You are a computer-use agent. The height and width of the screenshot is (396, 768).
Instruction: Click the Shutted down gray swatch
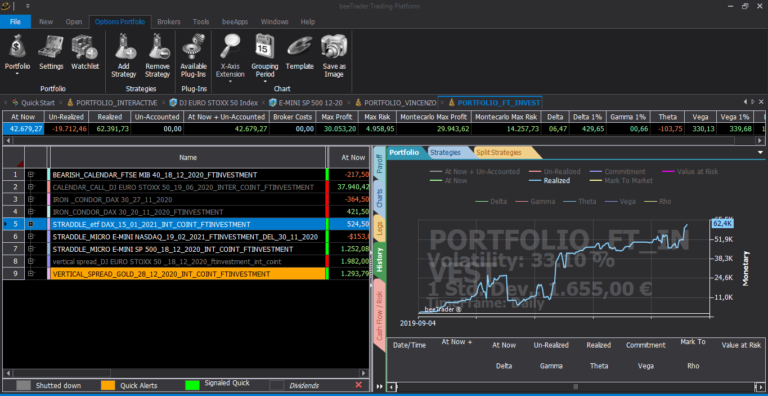(23, 385)
